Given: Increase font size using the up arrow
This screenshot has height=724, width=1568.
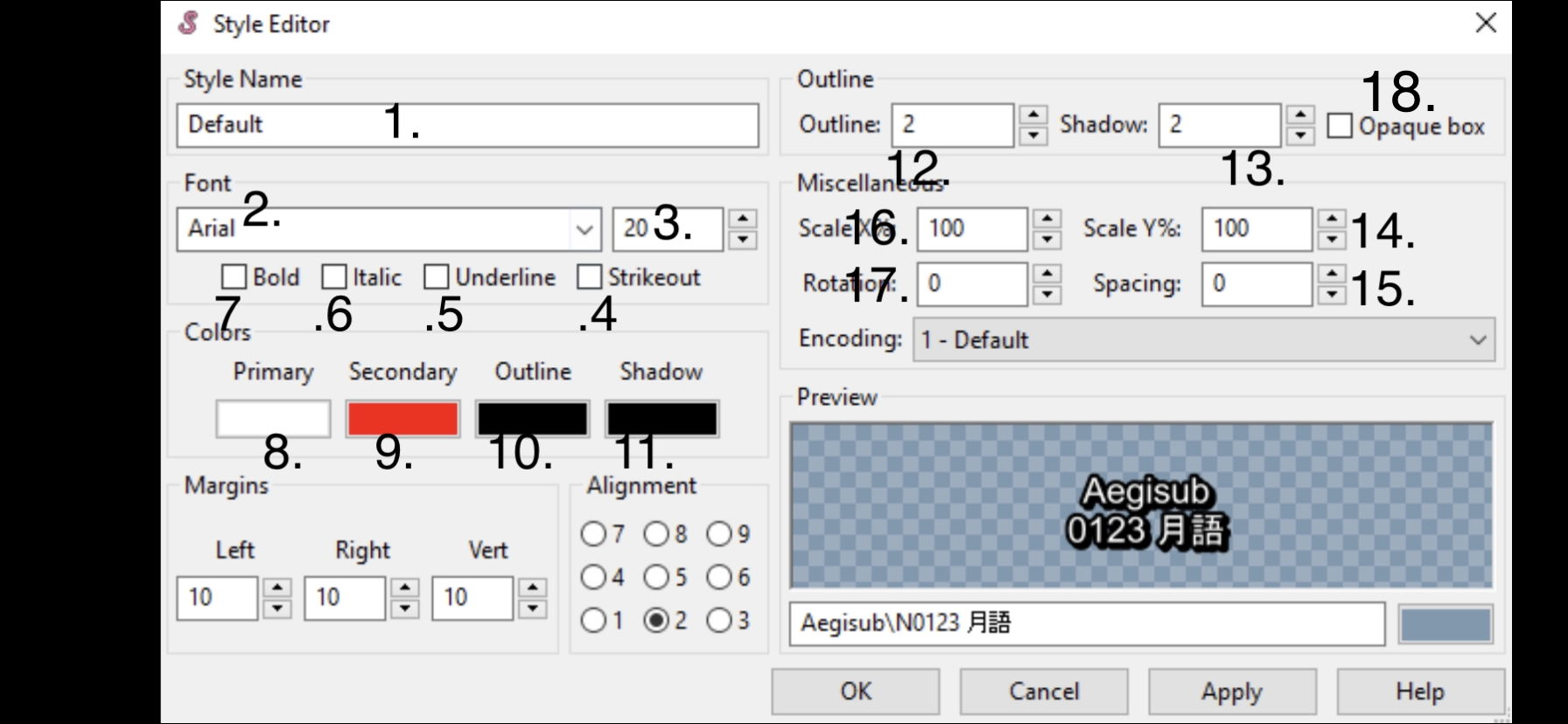Looking at the screenshot, I should 743,219.
